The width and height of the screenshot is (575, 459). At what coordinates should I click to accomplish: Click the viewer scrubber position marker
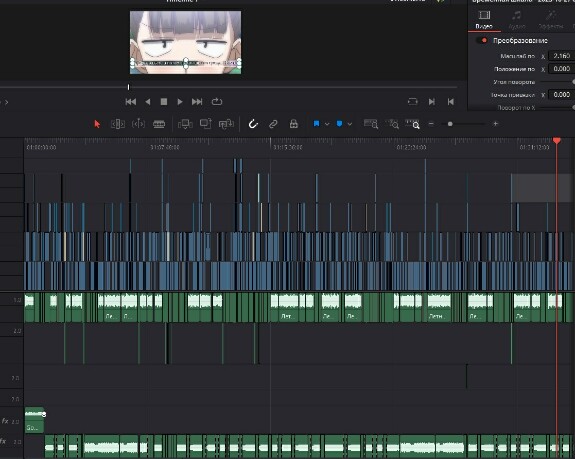coord(128,87)
